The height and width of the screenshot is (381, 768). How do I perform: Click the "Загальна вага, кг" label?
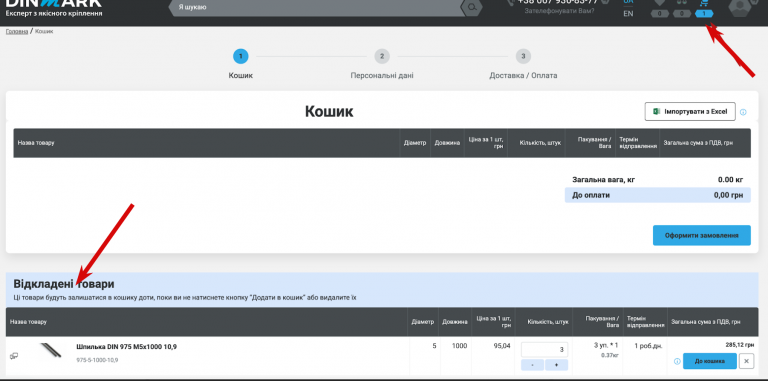(x=603, y=180)
